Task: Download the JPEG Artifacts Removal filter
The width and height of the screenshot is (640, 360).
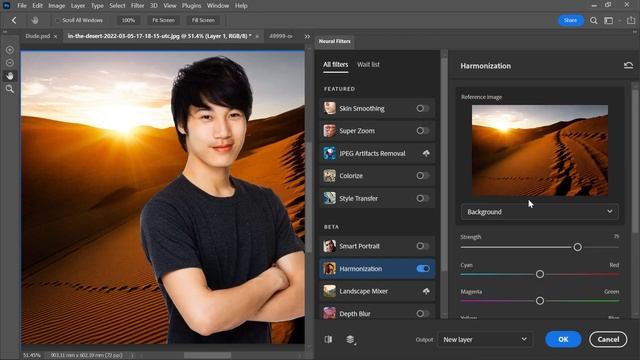Action: (x=426, y=153)
